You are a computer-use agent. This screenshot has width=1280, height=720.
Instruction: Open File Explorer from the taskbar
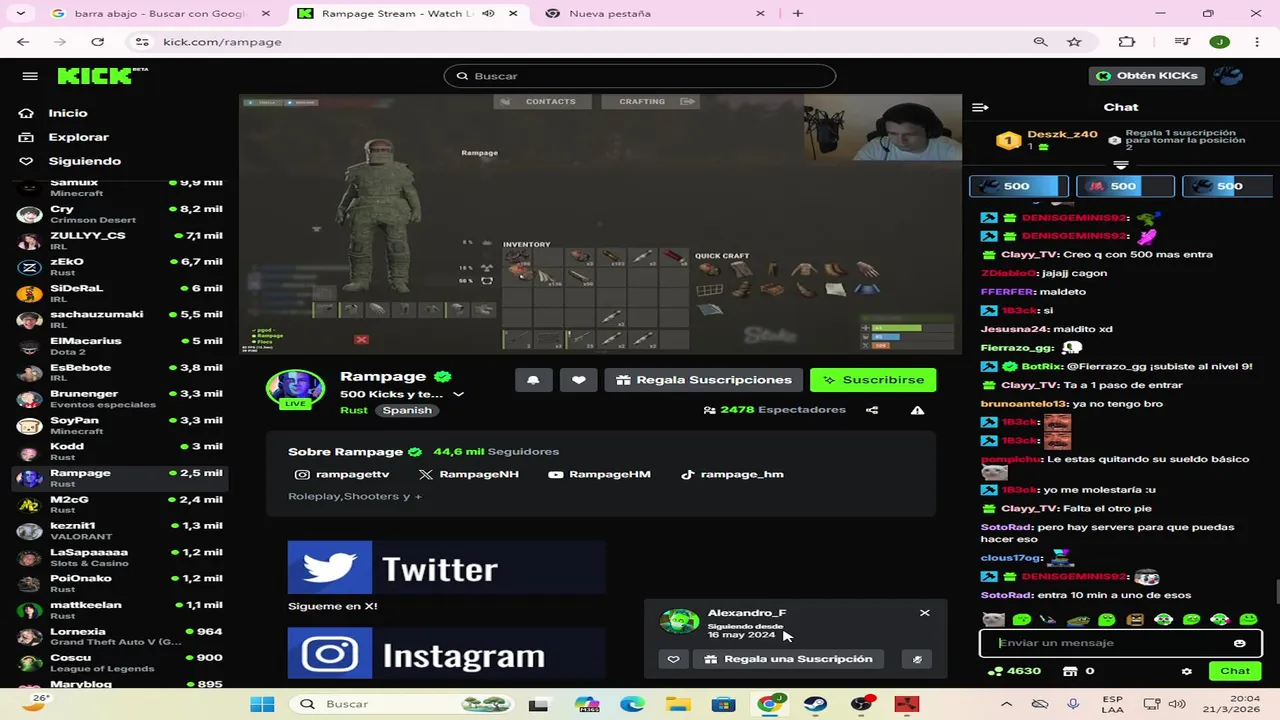click(679, 704)
